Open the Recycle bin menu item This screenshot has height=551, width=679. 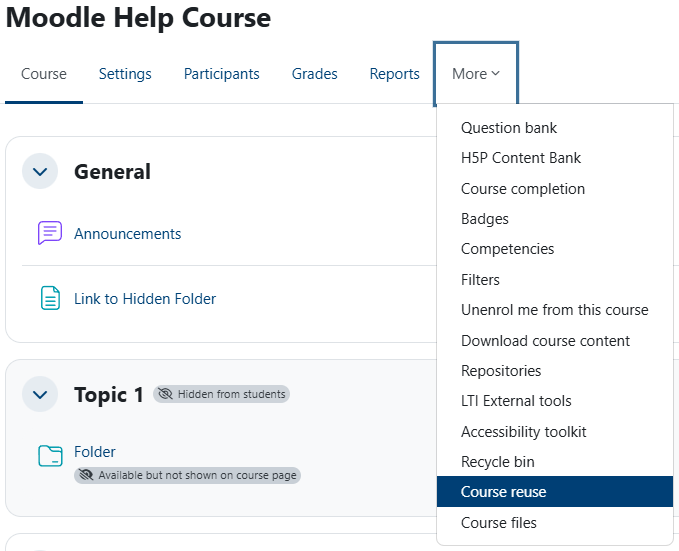point(555,462)
